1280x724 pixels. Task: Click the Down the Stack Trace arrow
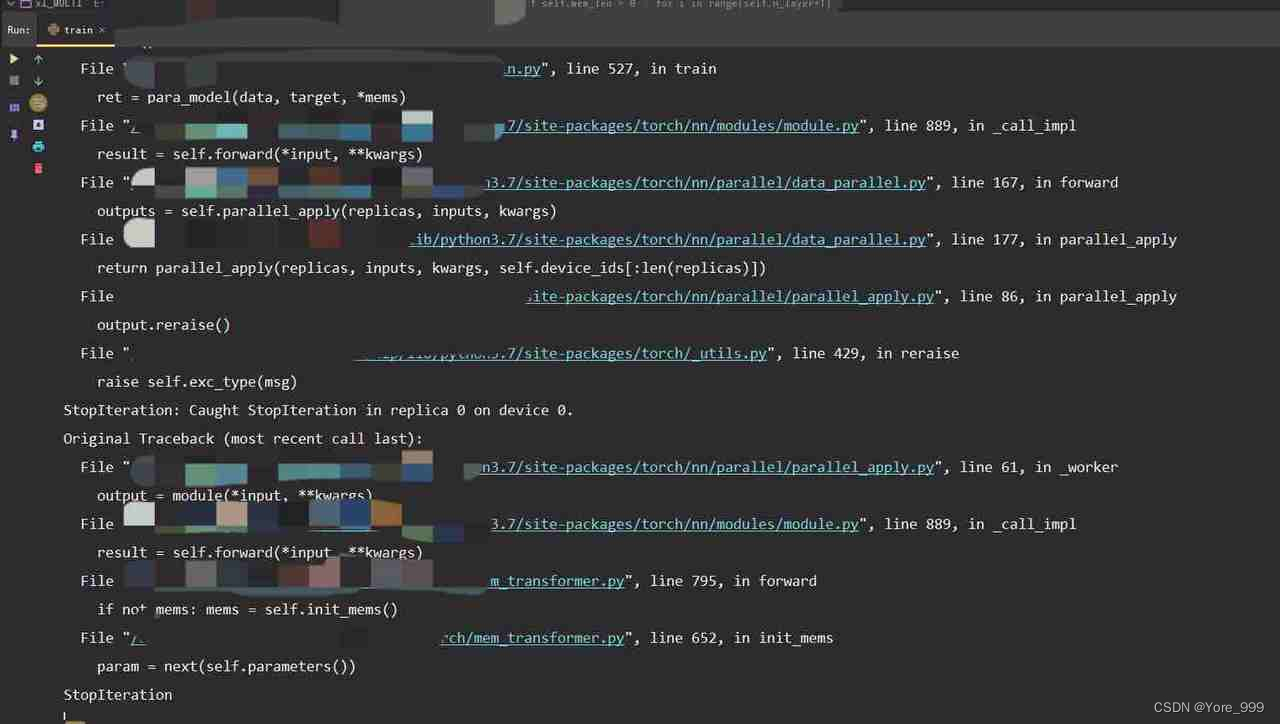38,81
